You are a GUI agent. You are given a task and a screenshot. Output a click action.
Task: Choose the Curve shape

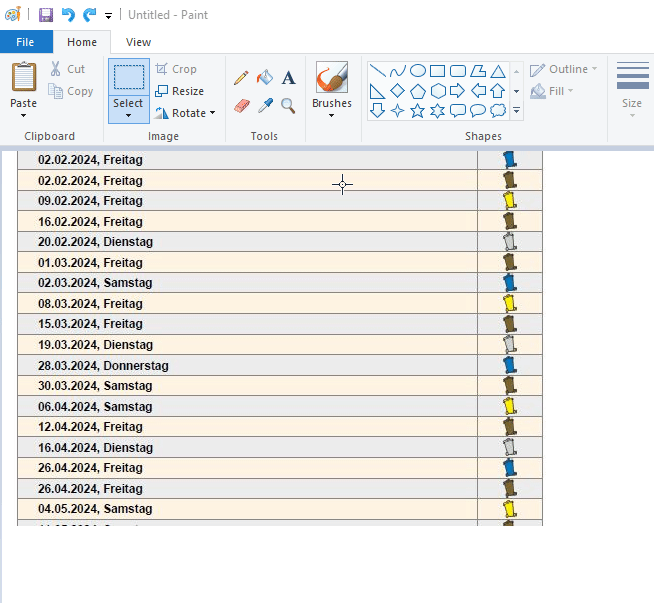tap(397, 71)
